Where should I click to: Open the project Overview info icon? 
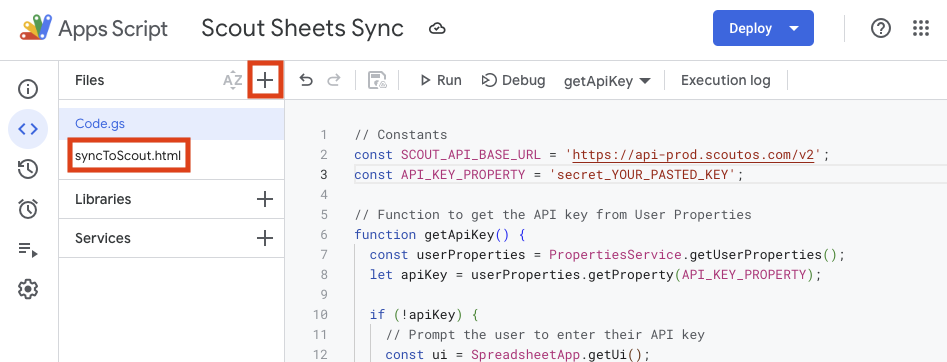[x=28, y=89]
